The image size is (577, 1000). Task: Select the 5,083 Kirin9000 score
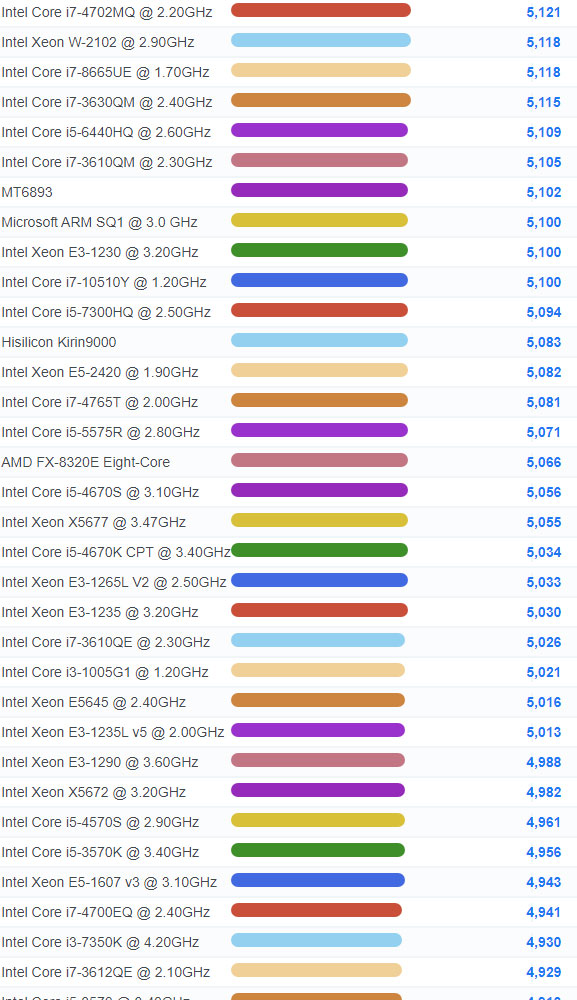coord(544,342)
